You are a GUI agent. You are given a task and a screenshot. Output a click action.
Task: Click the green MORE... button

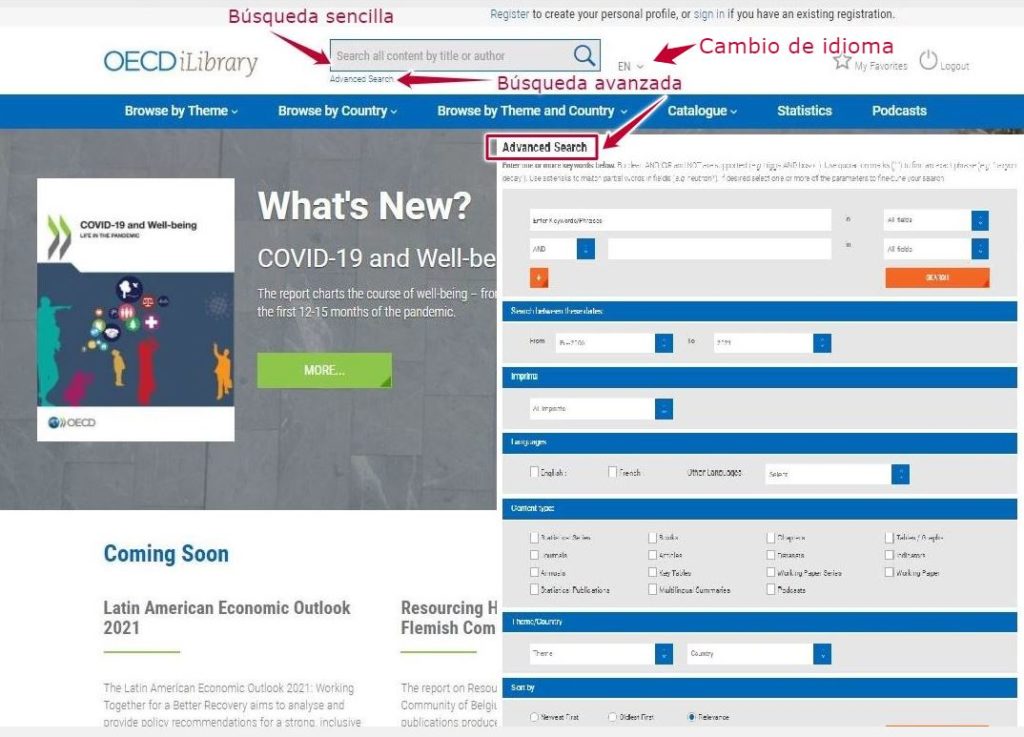click(x=325, y=370)
